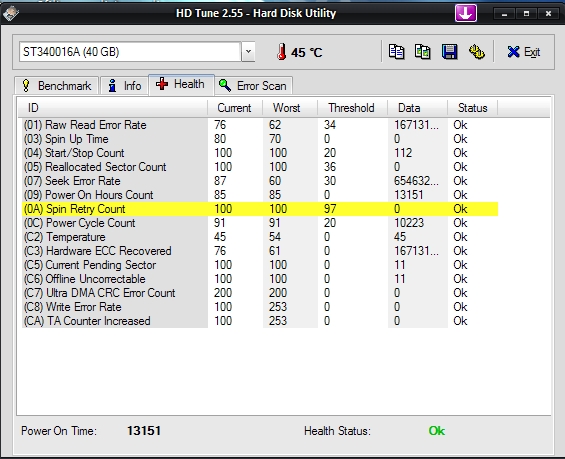Click the purple download-arrow title bar icon

tap(466, 14)
